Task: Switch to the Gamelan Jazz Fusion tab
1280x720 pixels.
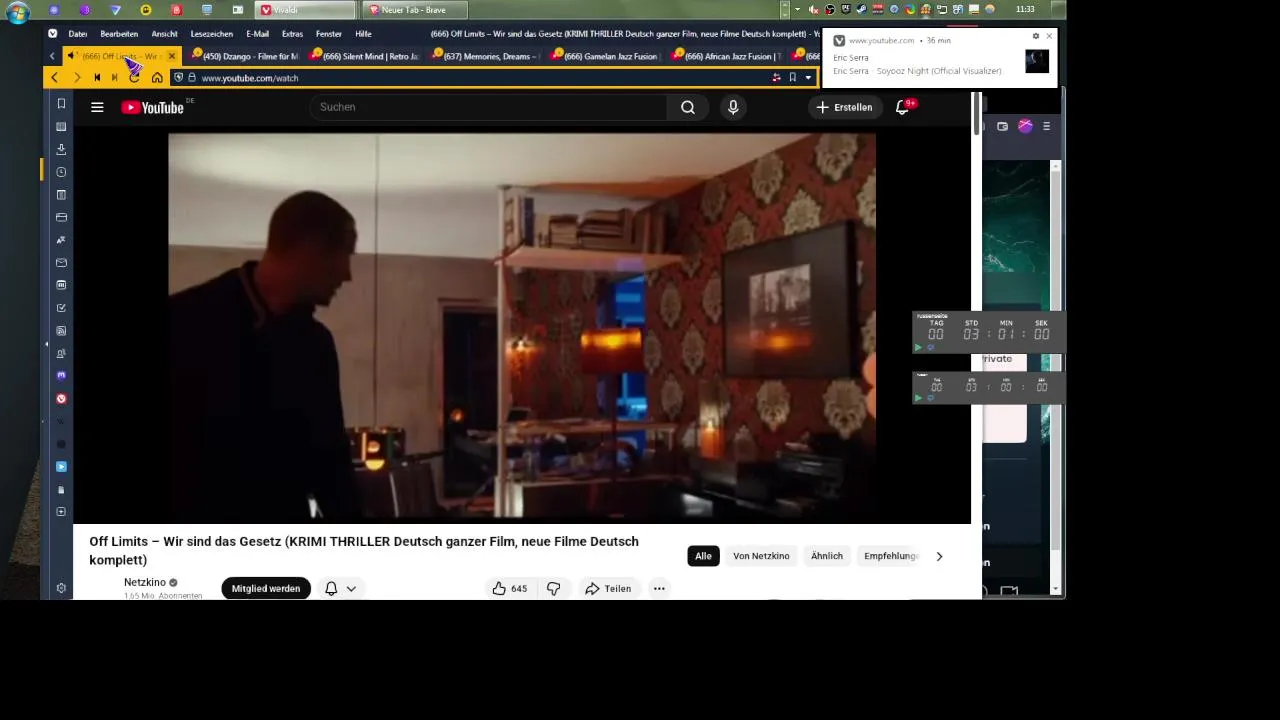Action: point(605,56)
